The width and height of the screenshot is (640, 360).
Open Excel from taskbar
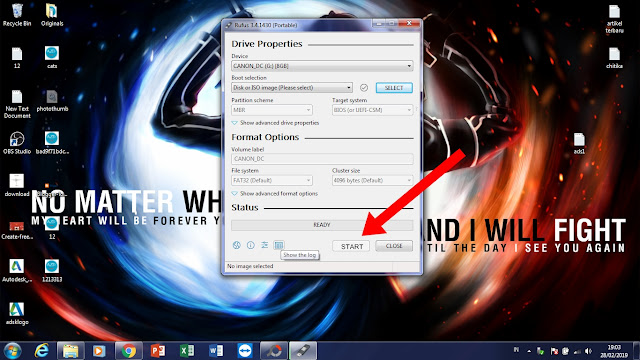[x=187, y=351]
